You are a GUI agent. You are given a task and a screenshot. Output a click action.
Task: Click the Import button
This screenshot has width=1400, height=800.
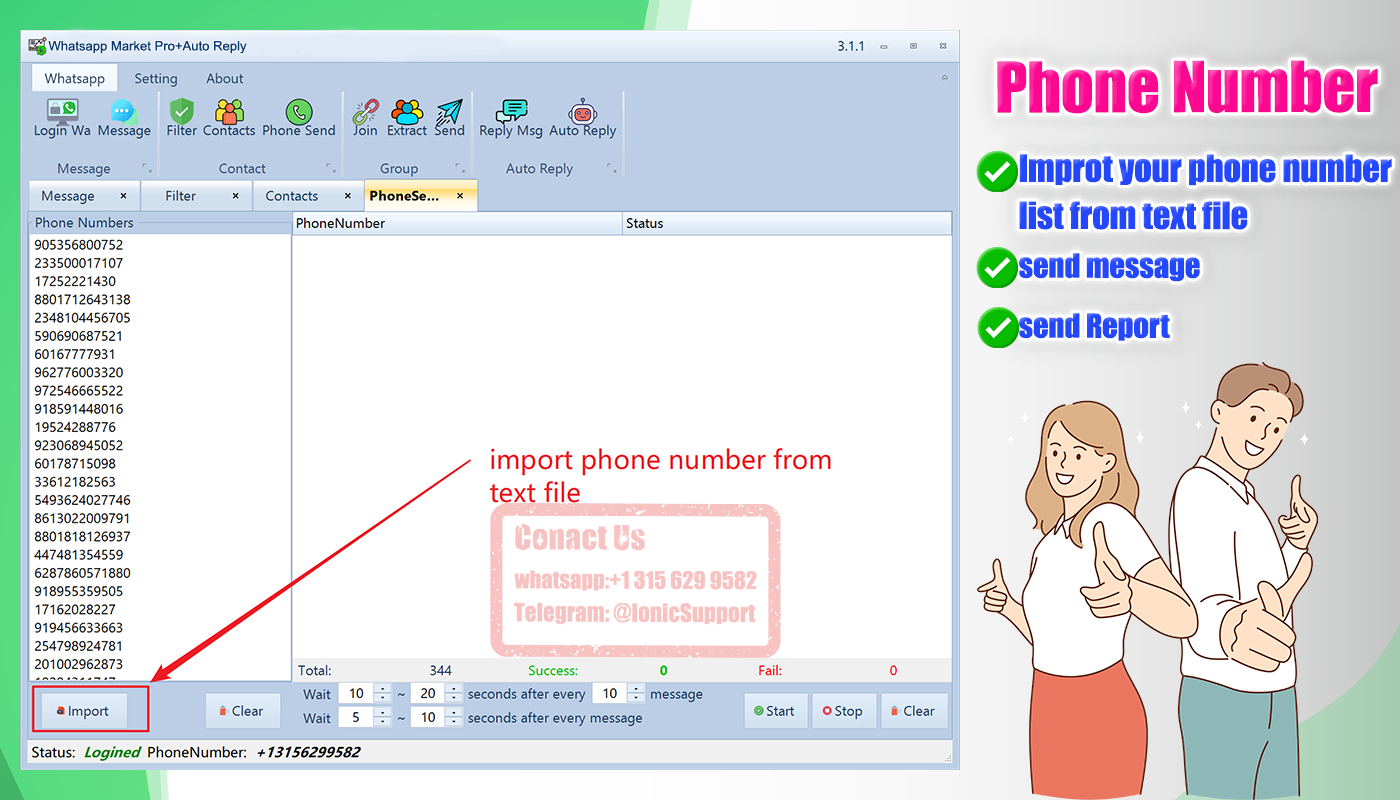coord(82,711)
